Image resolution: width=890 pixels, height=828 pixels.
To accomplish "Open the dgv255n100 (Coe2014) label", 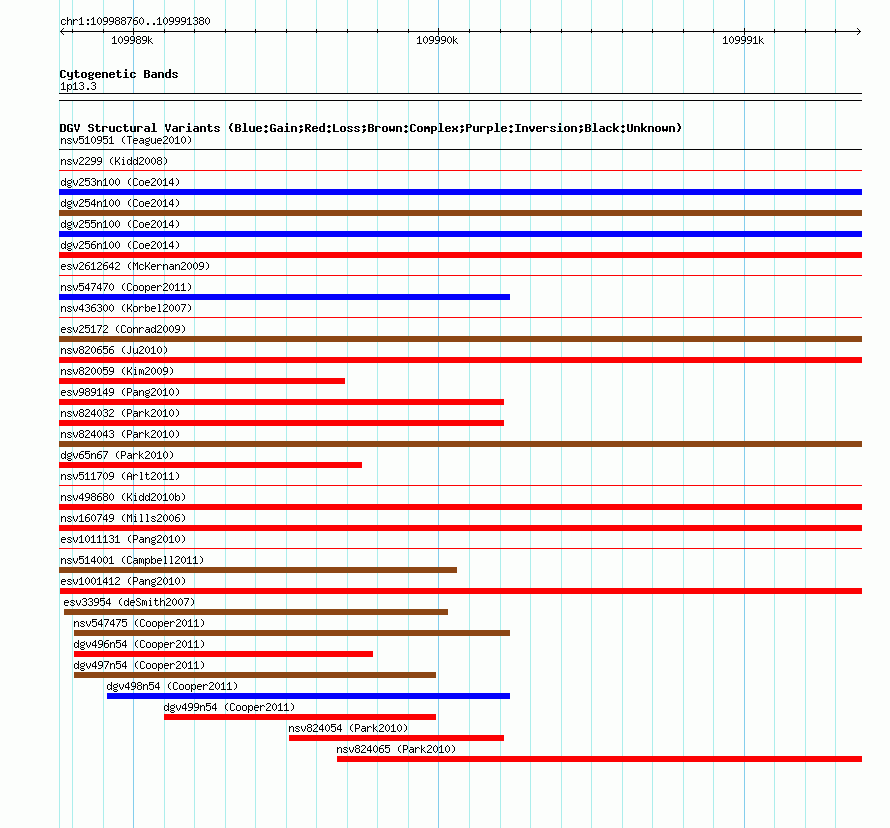I will click(120, 224).
